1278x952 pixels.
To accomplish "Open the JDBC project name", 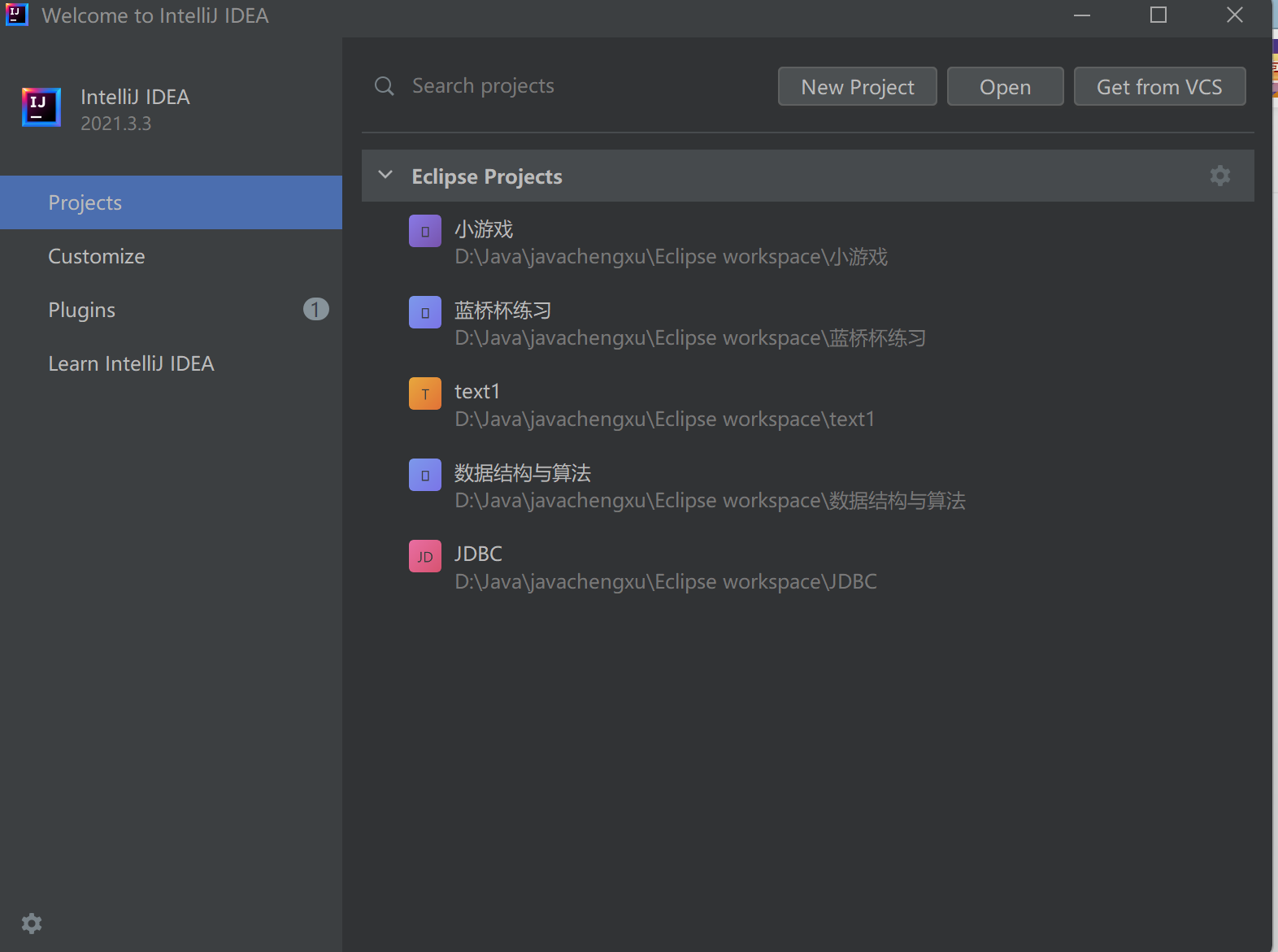I will (478, 554).
